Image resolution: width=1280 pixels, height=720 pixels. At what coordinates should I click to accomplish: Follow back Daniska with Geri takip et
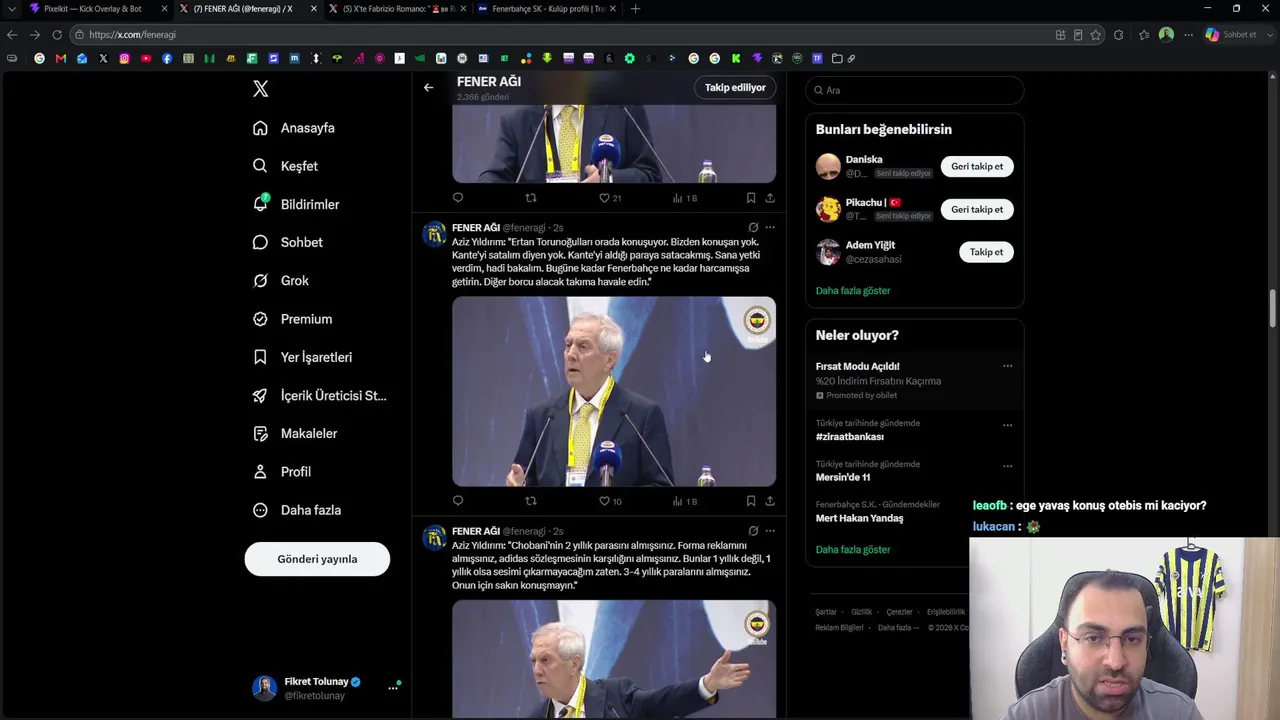coord(977,167)
